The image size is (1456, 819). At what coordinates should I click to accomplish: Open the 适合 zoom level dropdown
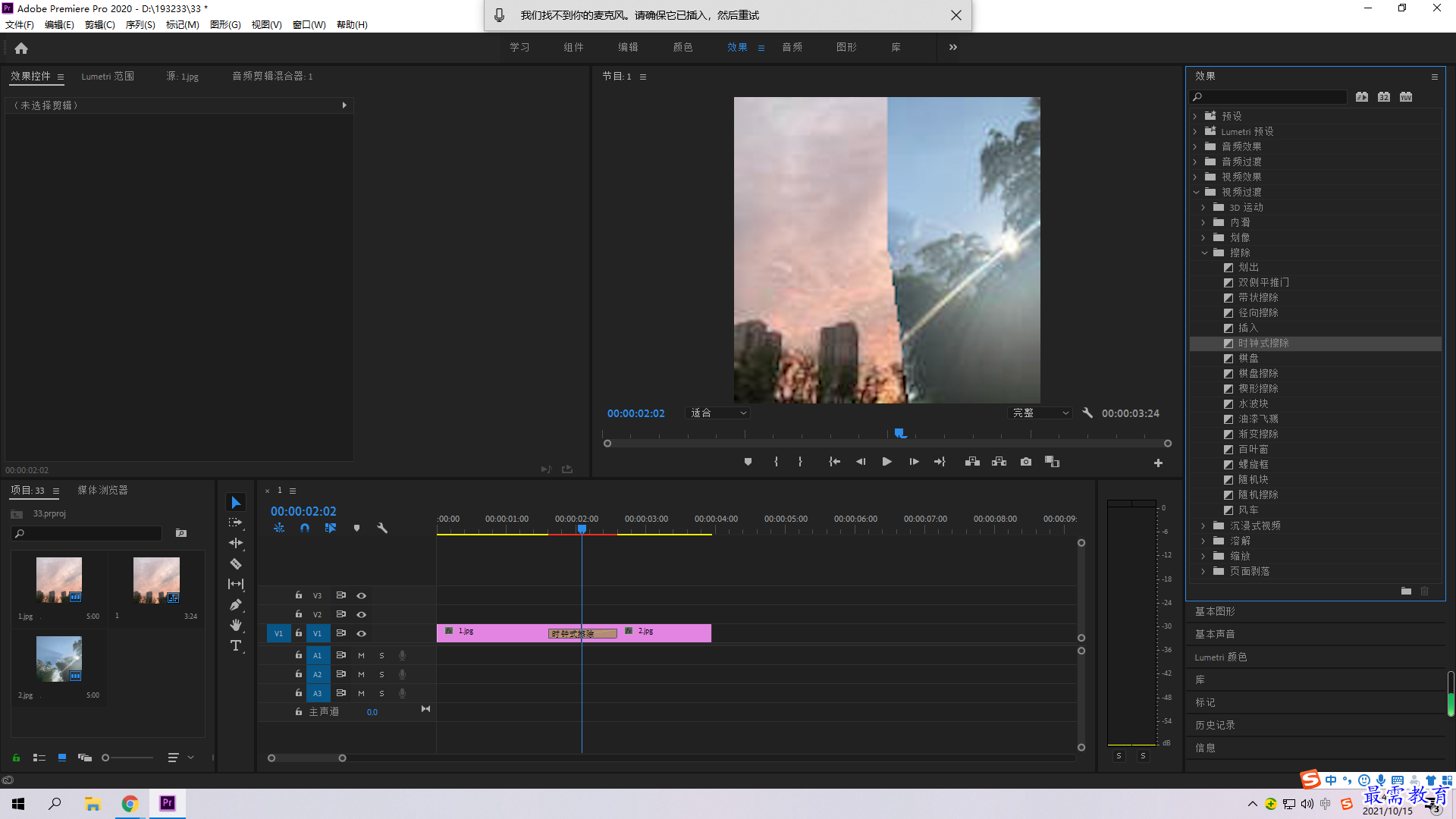pyautogui.click(x=717, y=413)
